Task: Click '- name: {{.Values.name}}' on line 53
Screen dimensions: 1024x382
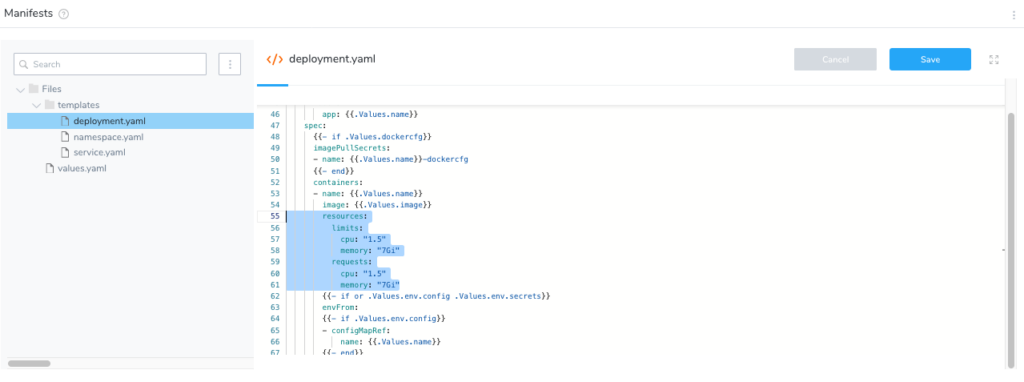Action: pyautogui.click(x=369, y=193)
